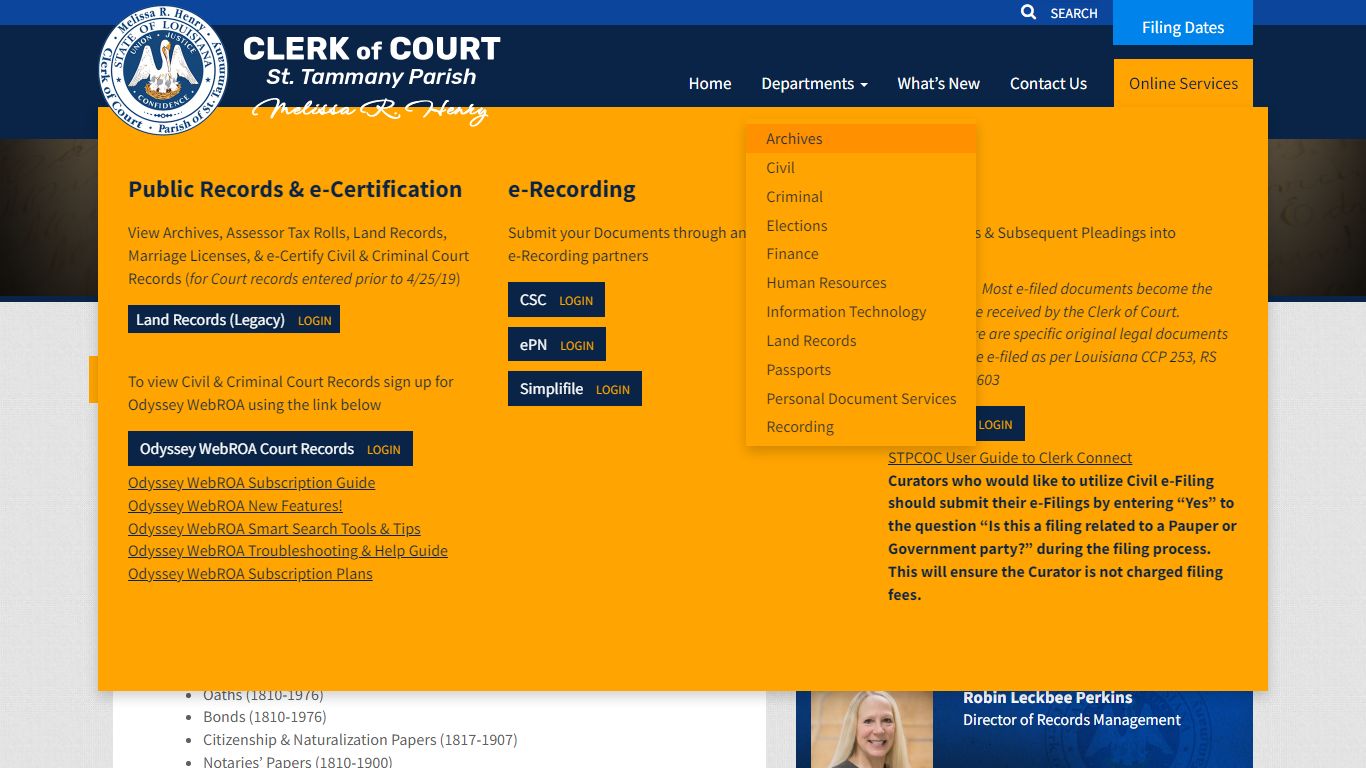Choose Passports from Departments menu
This screenshot has height=768, width=1366.
coord(861,370)
